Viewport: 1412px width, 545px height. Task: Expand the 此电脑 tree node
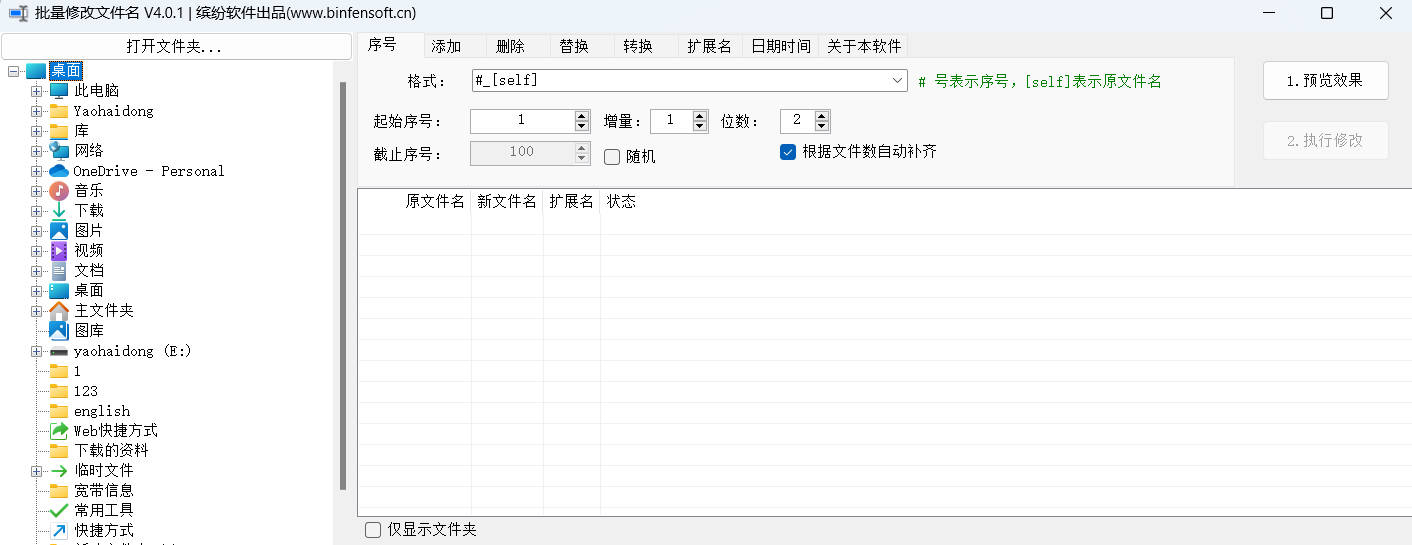(36, 91)
